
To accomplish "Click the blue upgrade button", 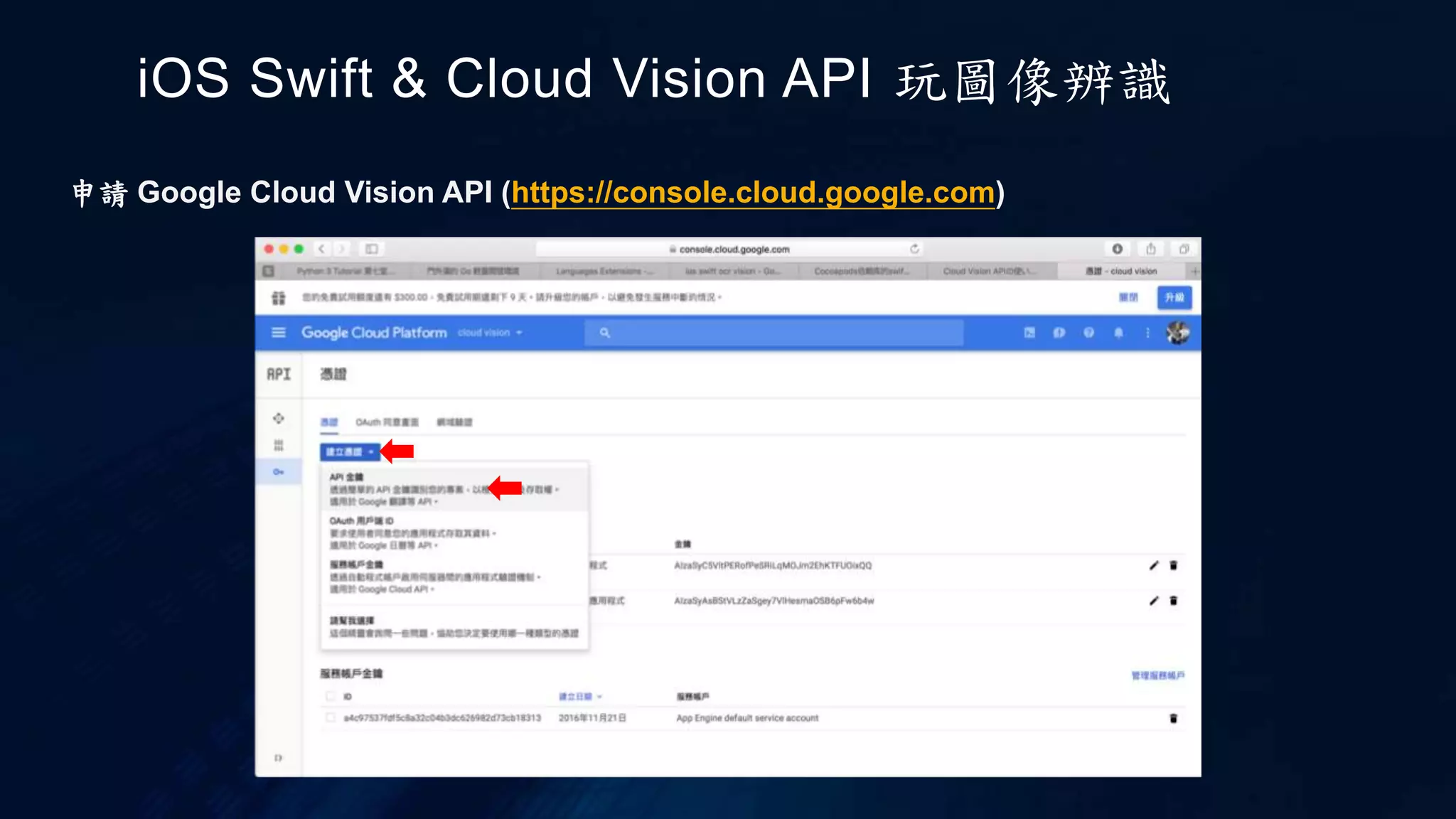I will (x=1174, y=298).
